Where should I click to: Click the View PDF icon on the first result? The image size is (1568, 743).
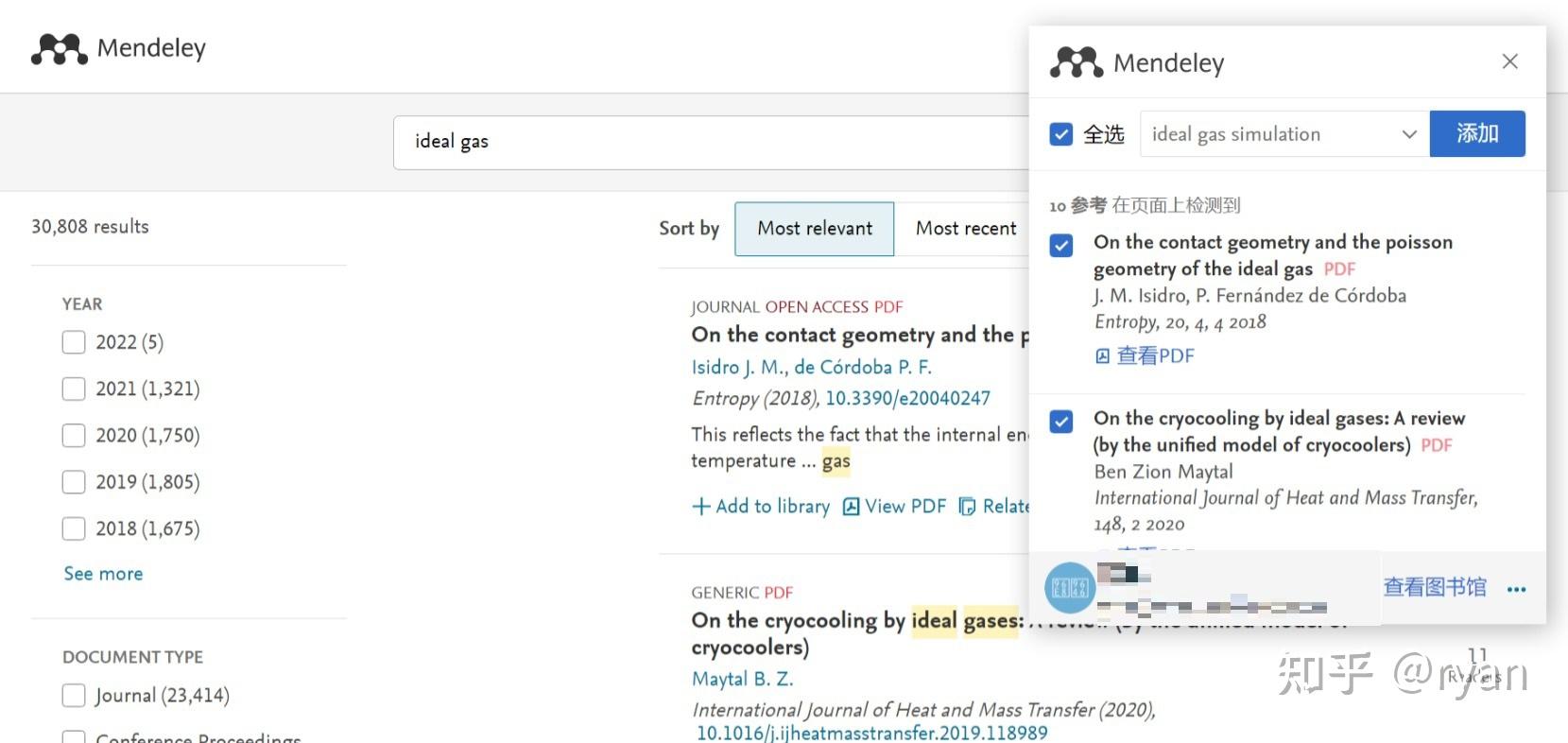tap(853, 506)
